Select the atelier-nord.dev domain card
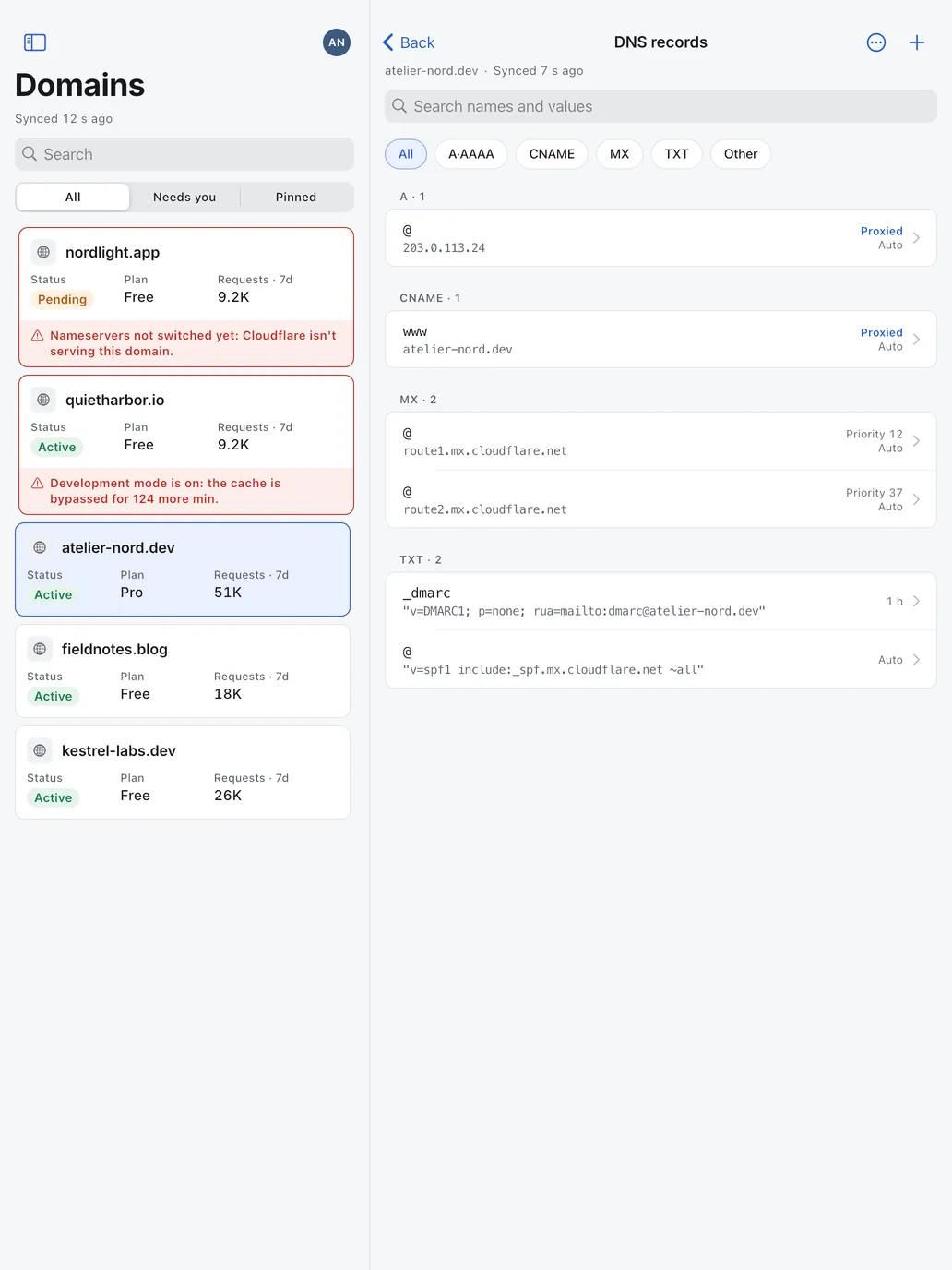Screen dimensions: 952x1270 click(x=183, y=569)
